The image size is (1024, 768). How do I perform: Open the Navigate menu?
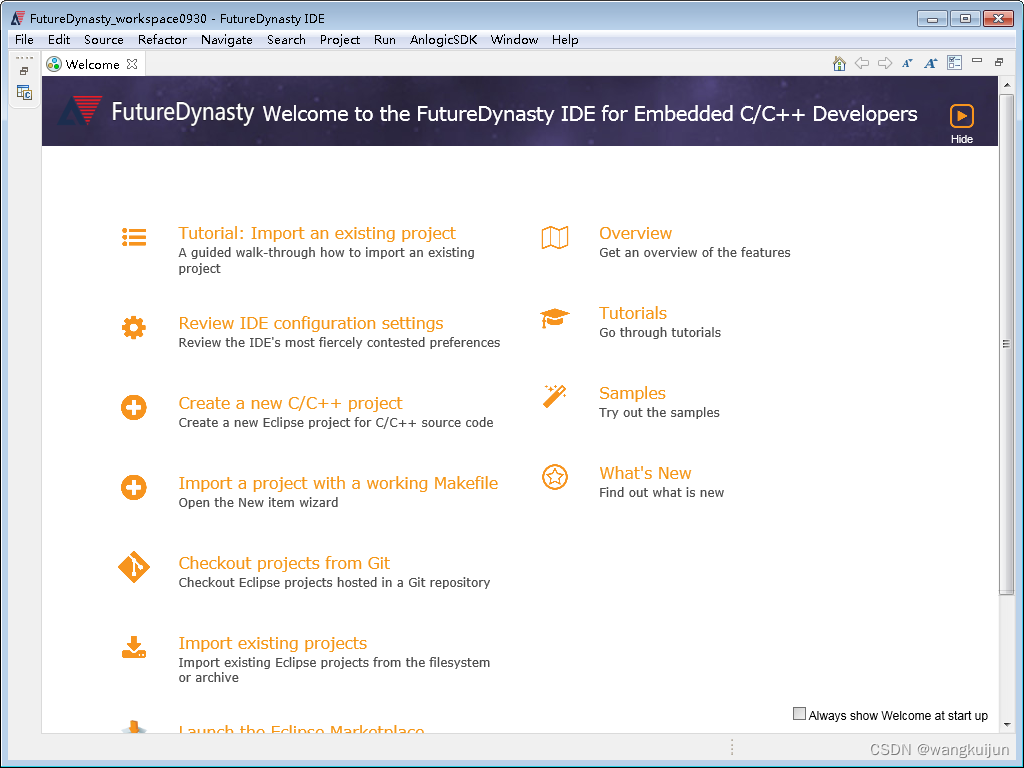(x=227, y=40)
